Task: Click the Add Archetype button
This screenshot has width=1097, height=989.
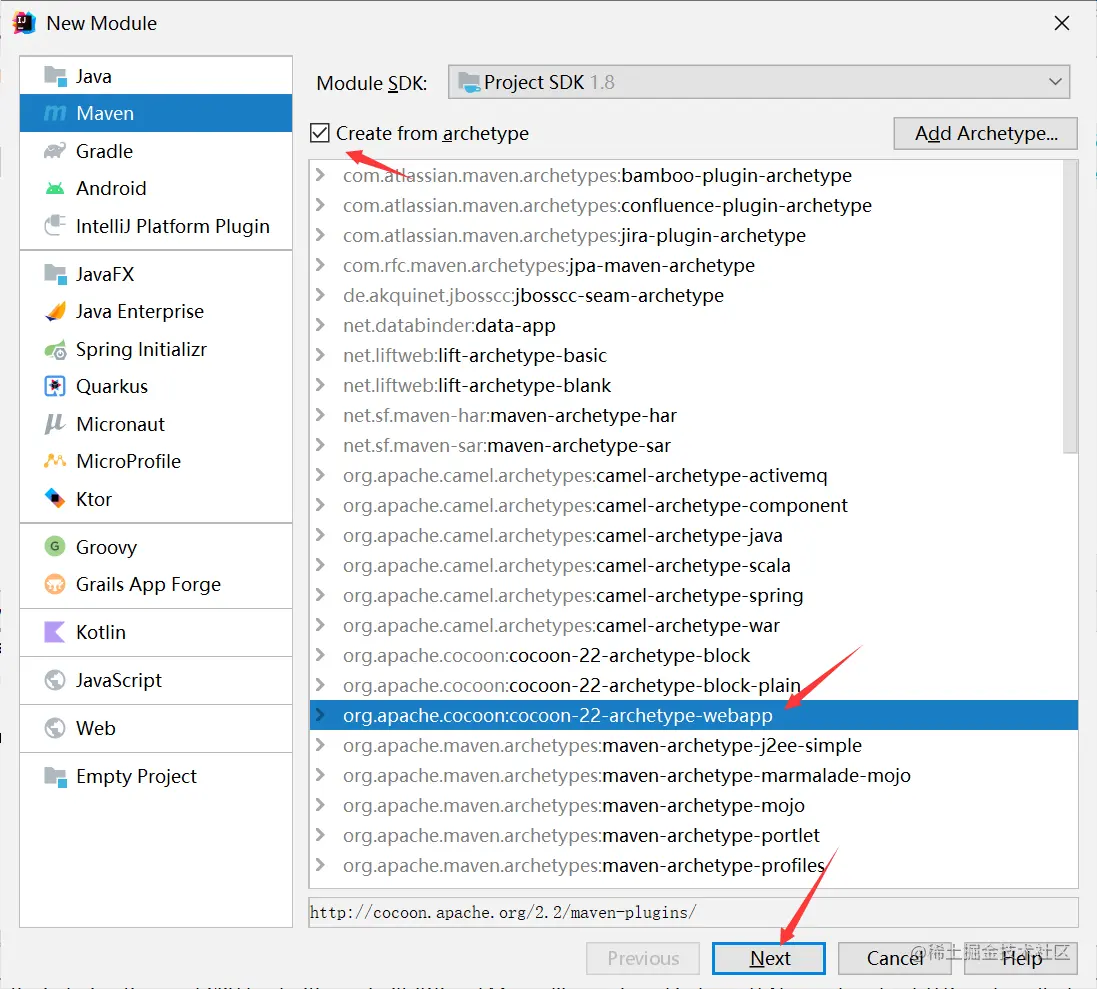Action: click(x=985, y=133)
